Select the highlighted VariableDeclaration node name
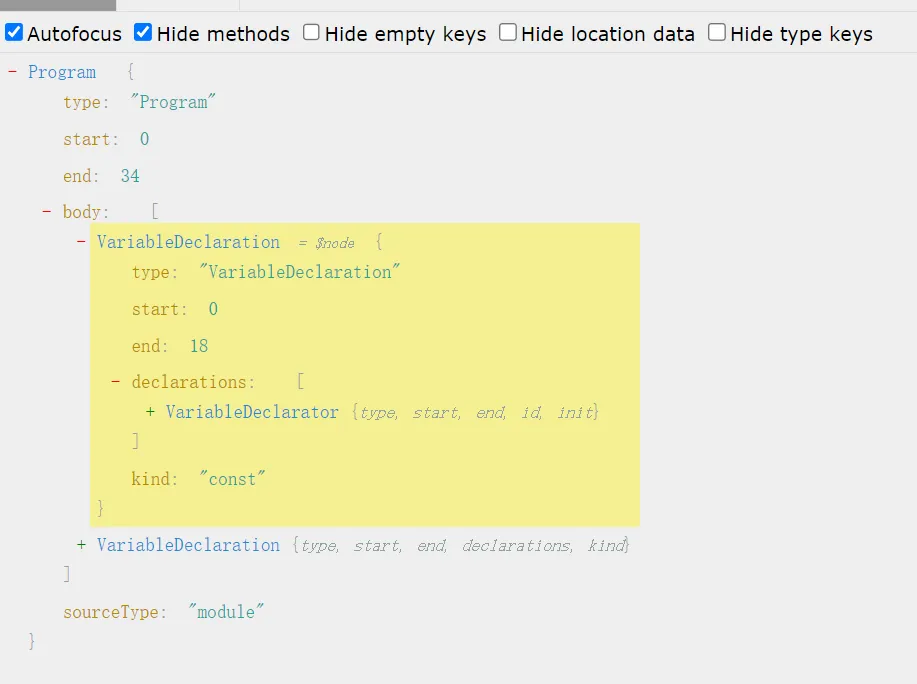917x684 pixels. tap(188, 242)
